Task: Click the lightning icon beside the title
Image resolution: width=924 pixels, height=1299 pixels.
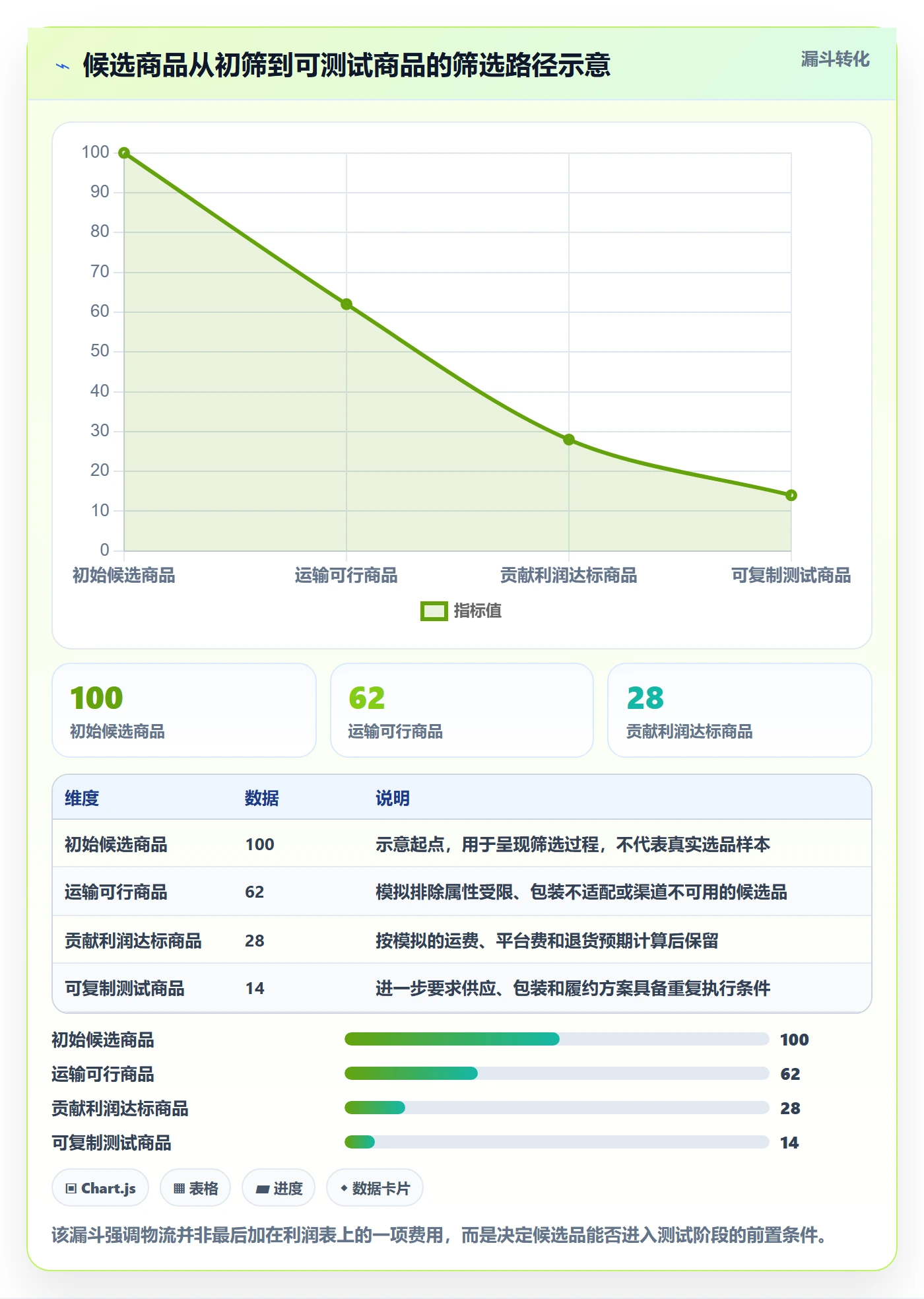Action: click(63, 66)
